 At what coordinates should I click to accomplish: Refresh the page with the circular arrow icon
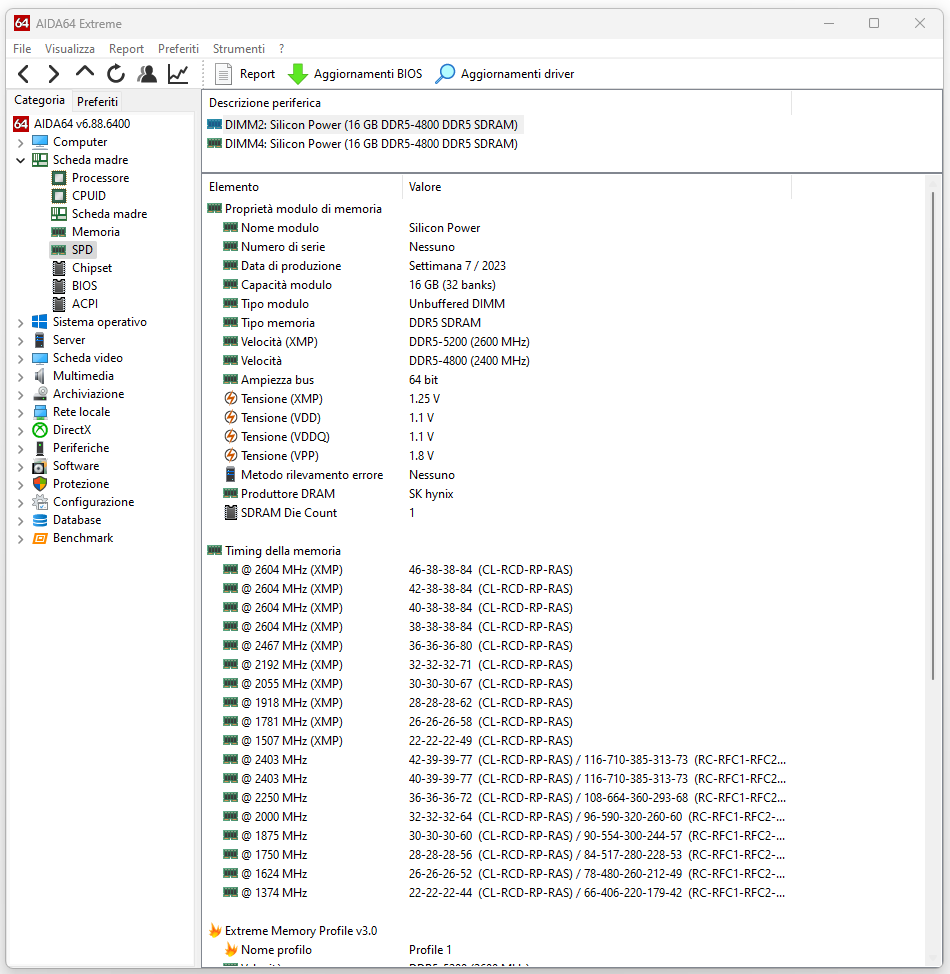click(116, 74)
